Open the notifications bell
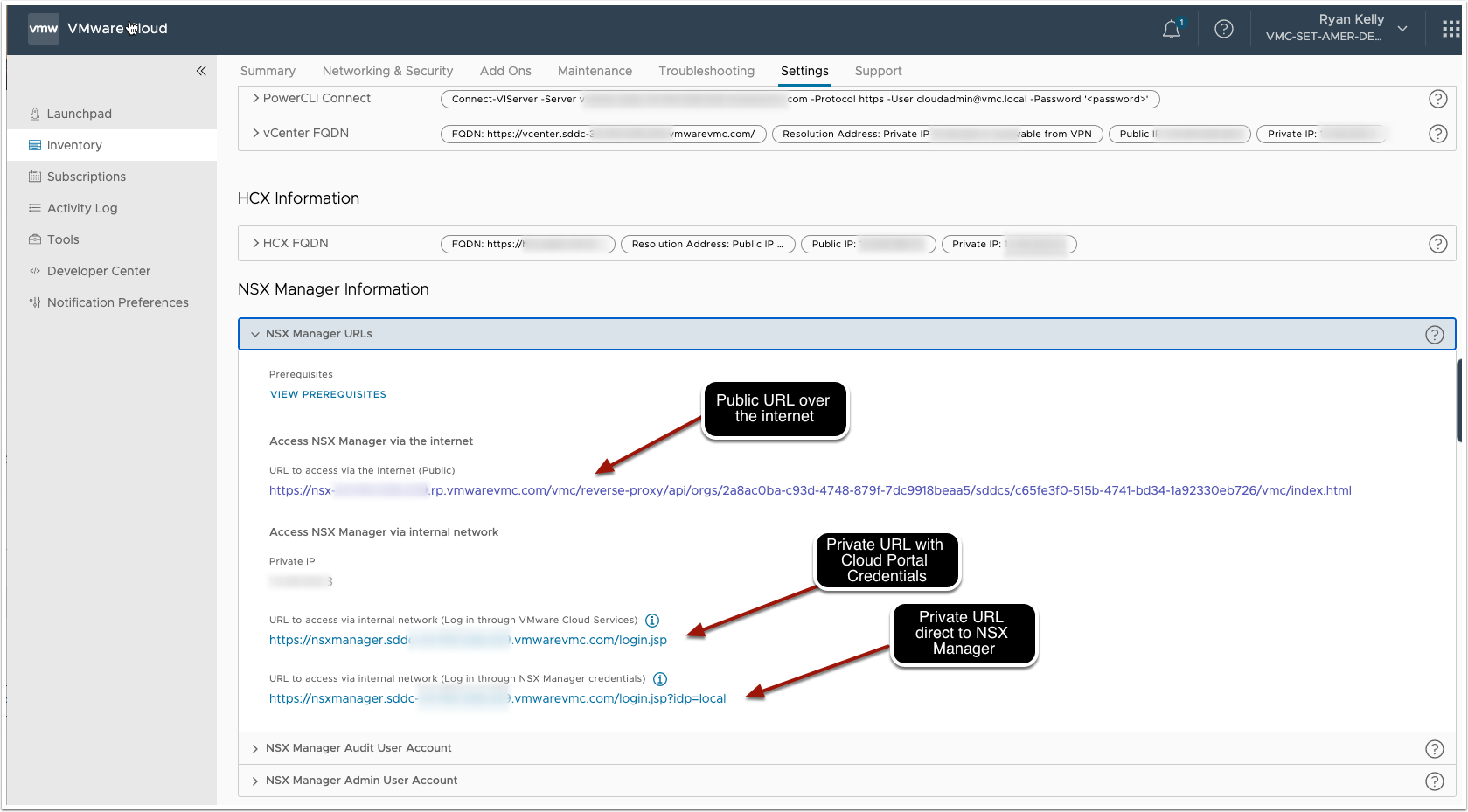This screenshot has width=1468, height=812. tap(1172, 30)
